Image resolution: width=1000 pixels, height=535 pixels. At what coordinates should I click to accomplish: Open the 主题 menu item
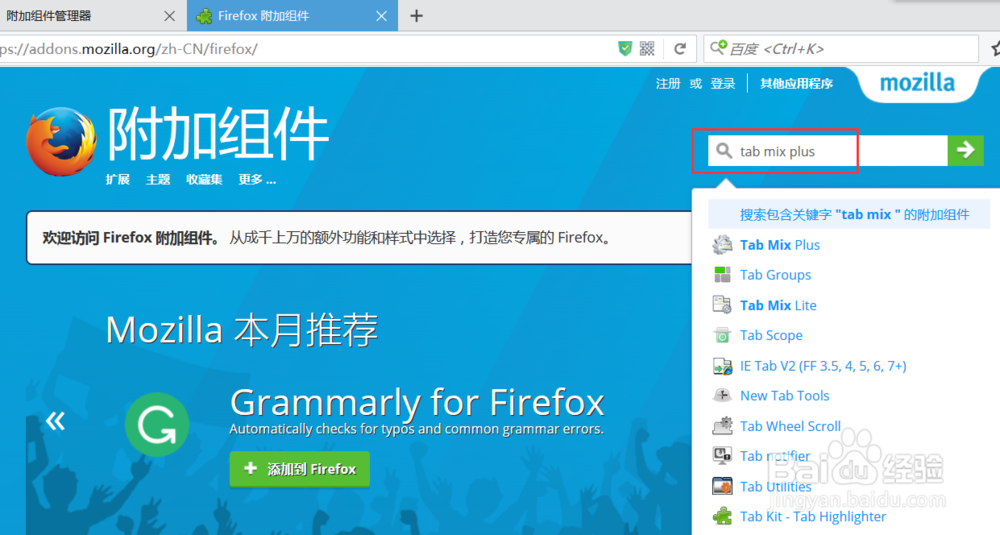pos(158,180)
